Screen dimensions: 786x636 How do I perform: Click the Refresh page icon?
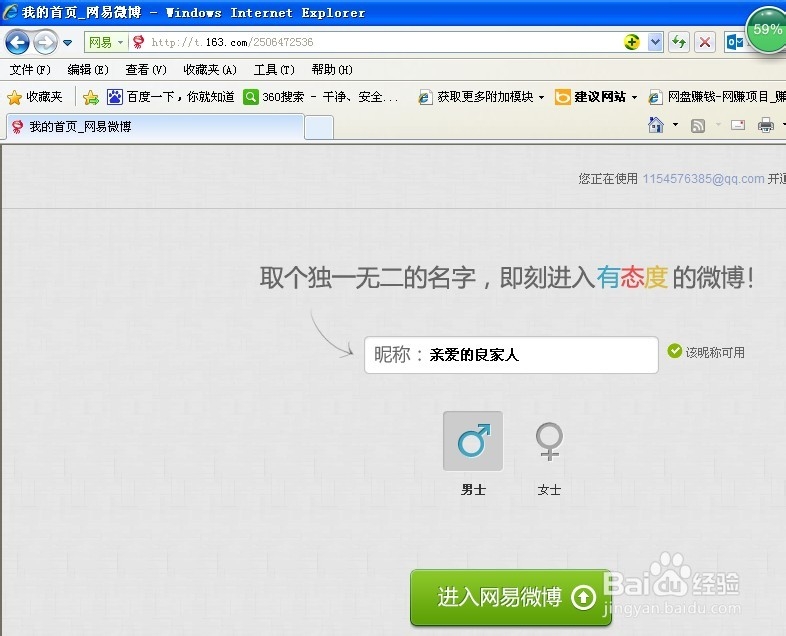pyautogui.click(x=679, y=43)
